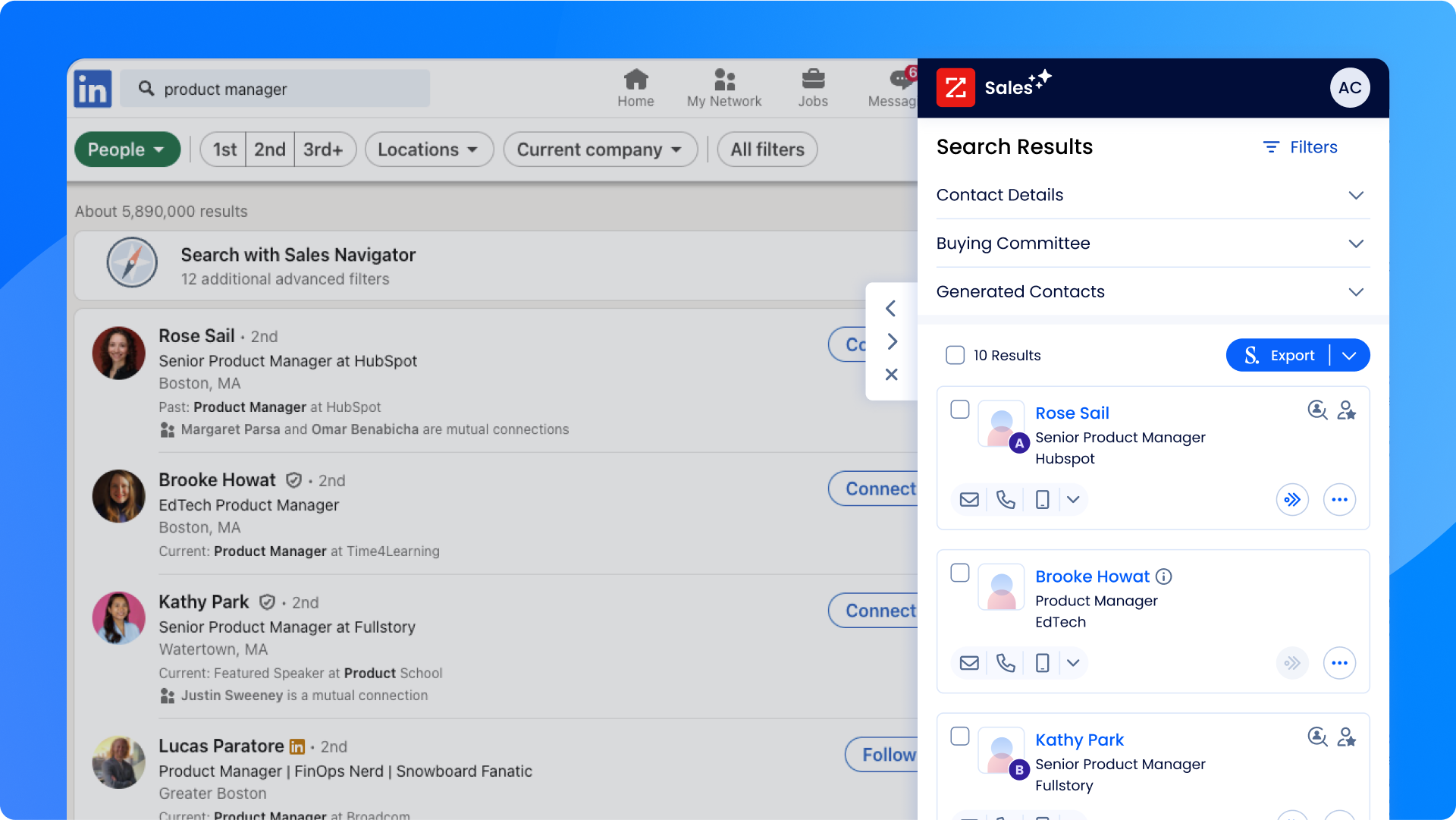Viewport: 1456px width, 820px height.
Task: Open more options on Brooke Howat card
Action: pos(1339,663)
